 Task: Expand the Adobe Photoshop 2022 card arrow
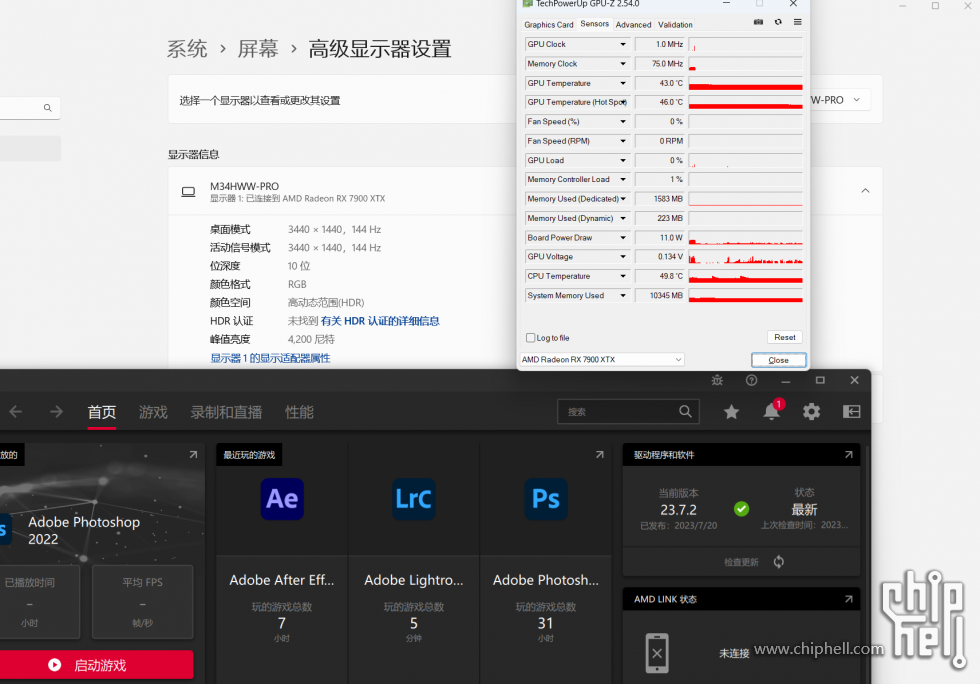(193, 455)
